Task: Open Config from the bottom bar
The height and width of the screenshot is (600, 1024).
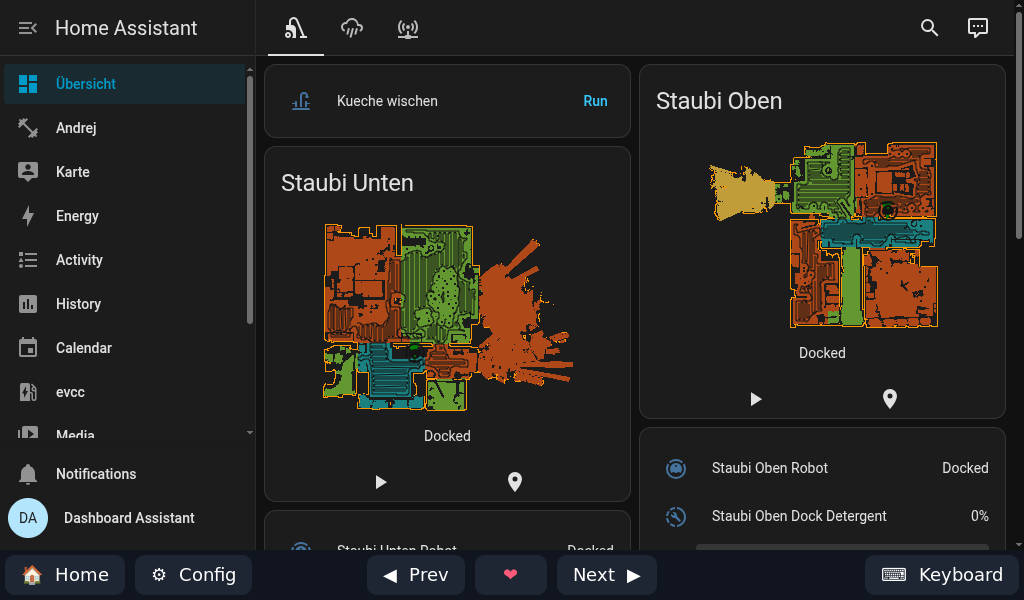Action: [x=193, y=575]
